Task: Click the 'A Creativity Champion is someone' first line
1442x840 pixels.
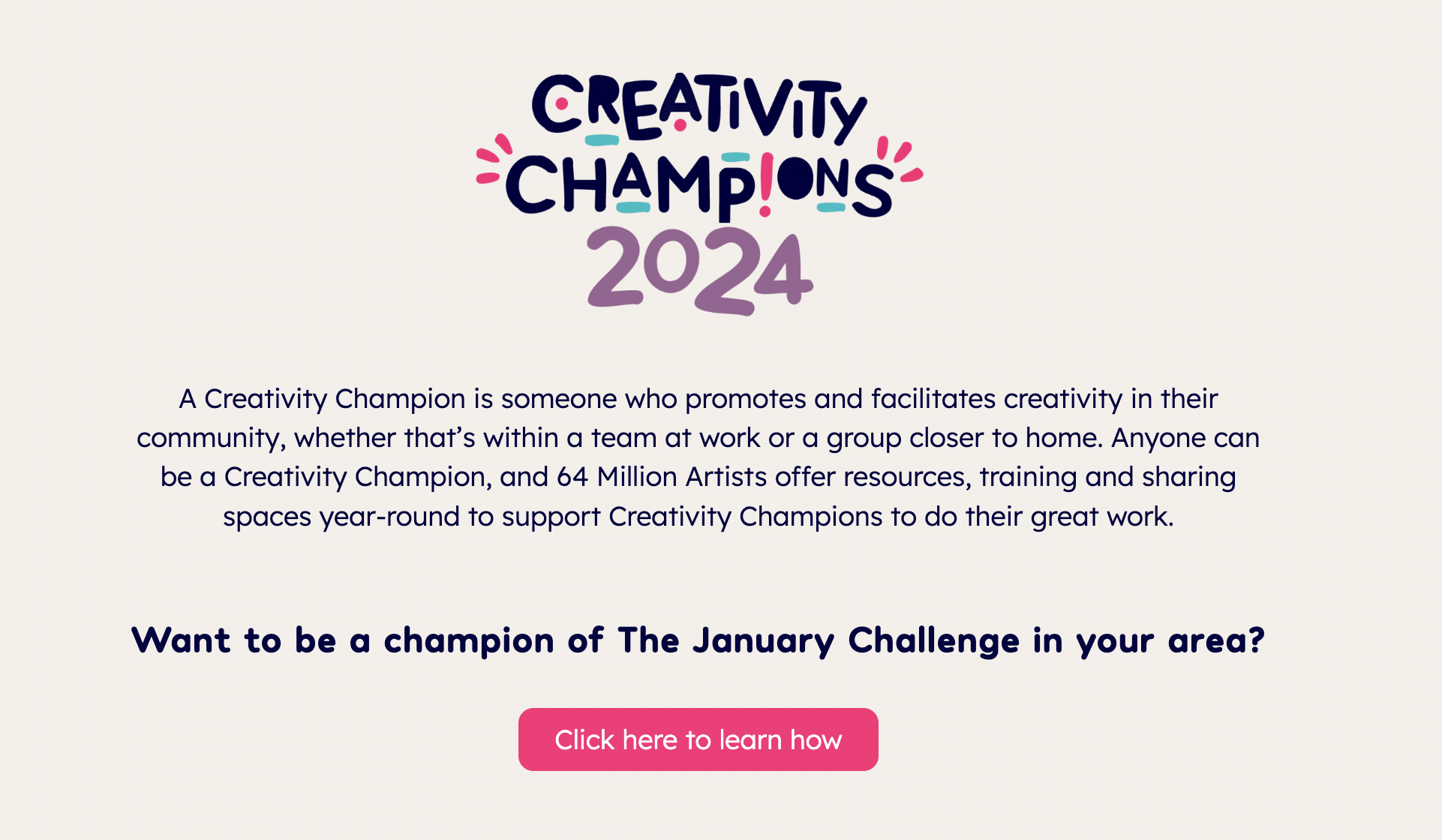Action: tap(698, 399)
